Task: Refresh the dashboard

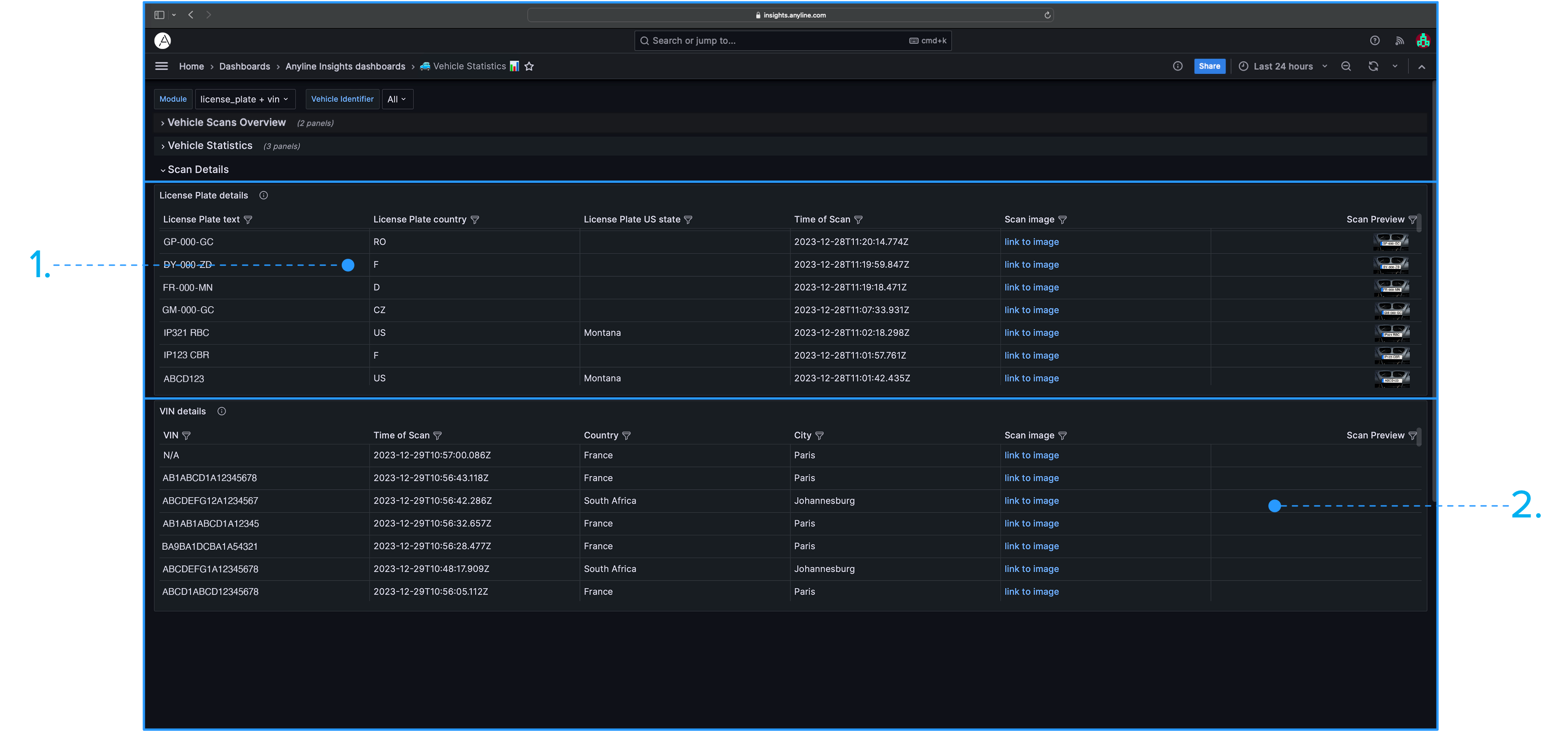Action: pos(1373,66)
